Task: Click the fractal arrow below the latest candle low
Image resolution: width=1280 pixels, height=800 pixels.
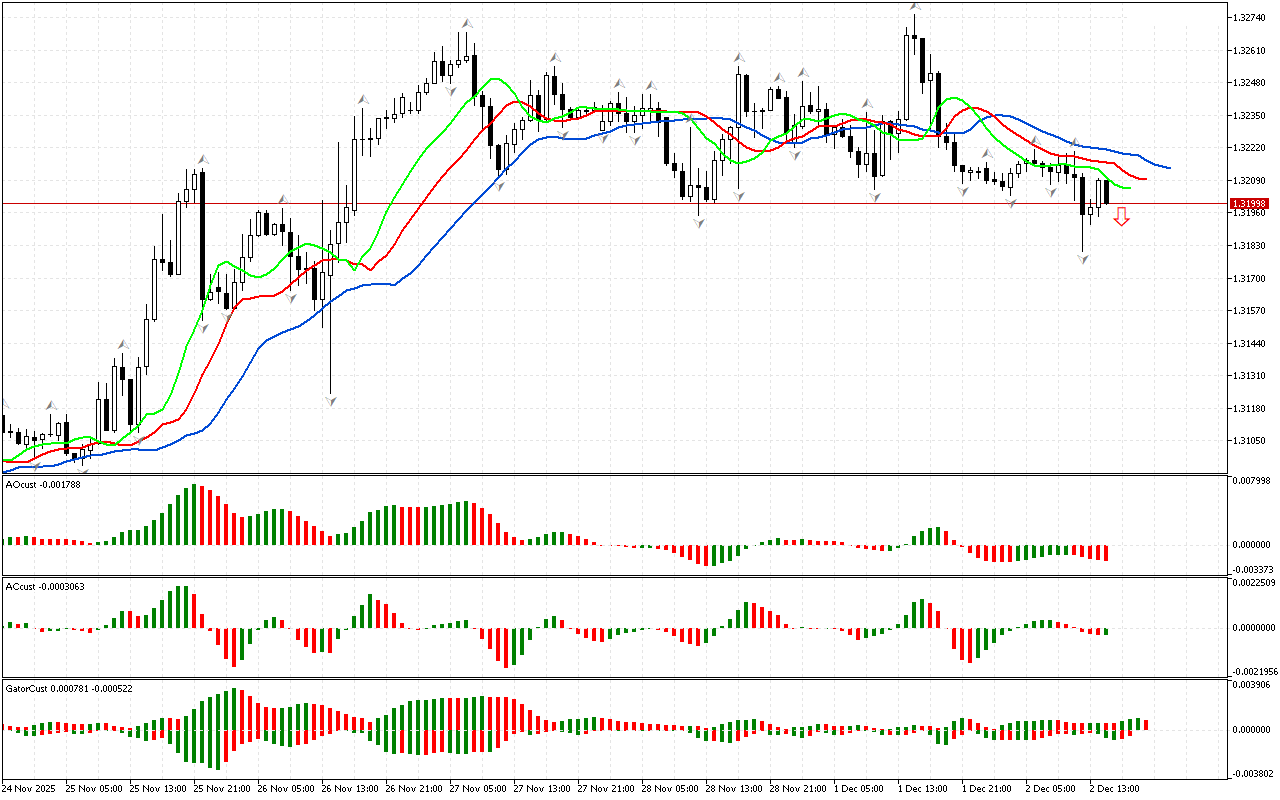Action: pos(1083,259)
